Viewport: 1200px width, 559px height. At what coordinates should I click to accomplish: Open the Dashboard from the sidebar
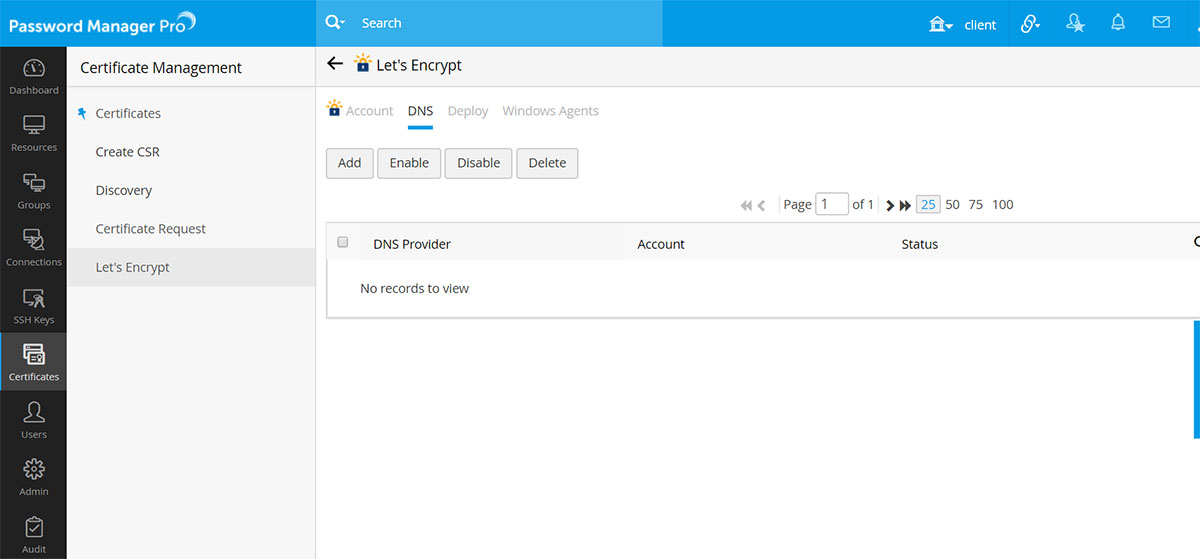click(x=33, y=77)
